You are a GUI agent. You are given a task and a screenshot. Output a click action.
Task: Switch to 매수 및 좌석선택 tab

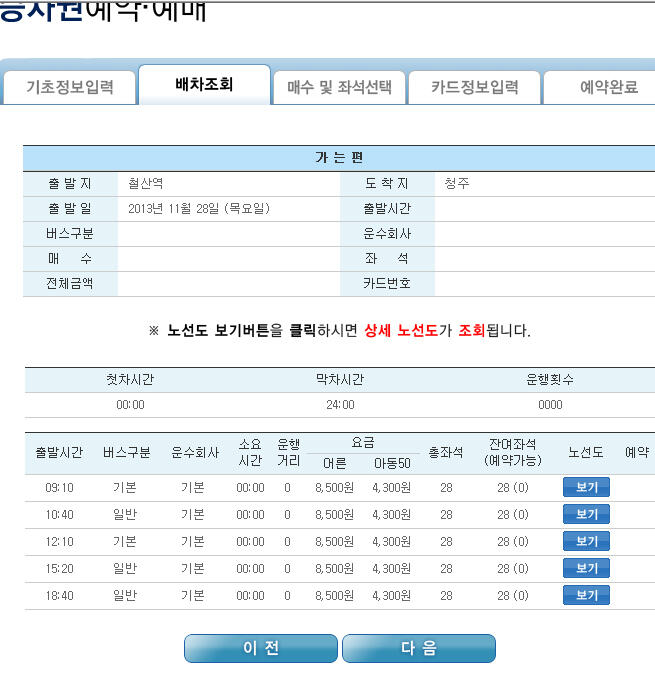(x=339, y=87)
